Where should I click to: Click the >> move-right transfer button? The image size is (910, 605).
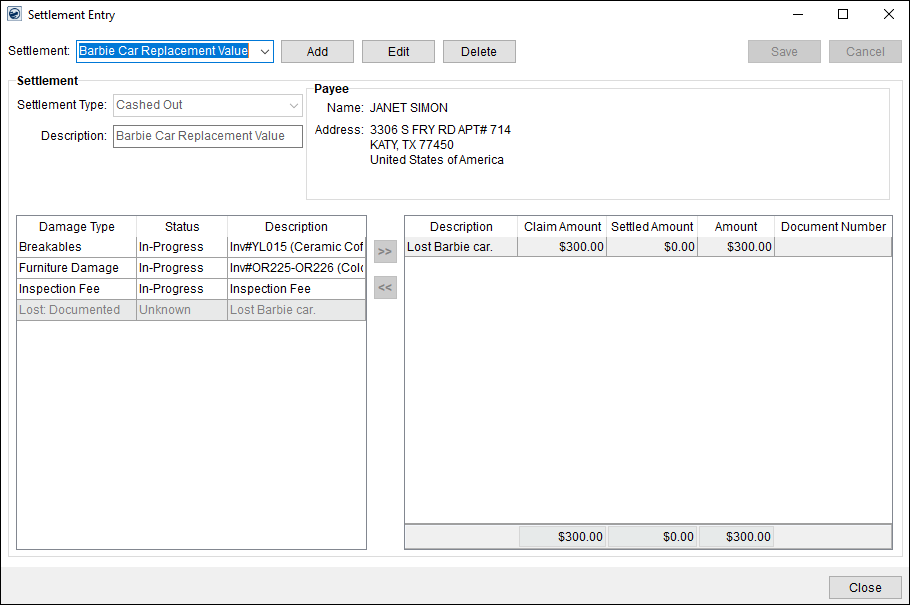(x=385, y=251)
